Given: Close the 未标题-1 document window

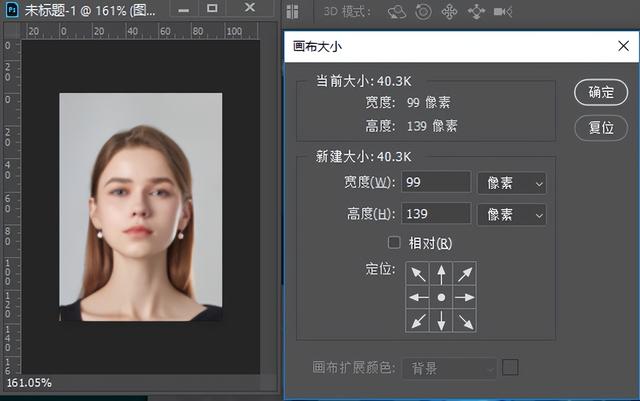Looking at the screenshot, I should click(x=249, y=8).
